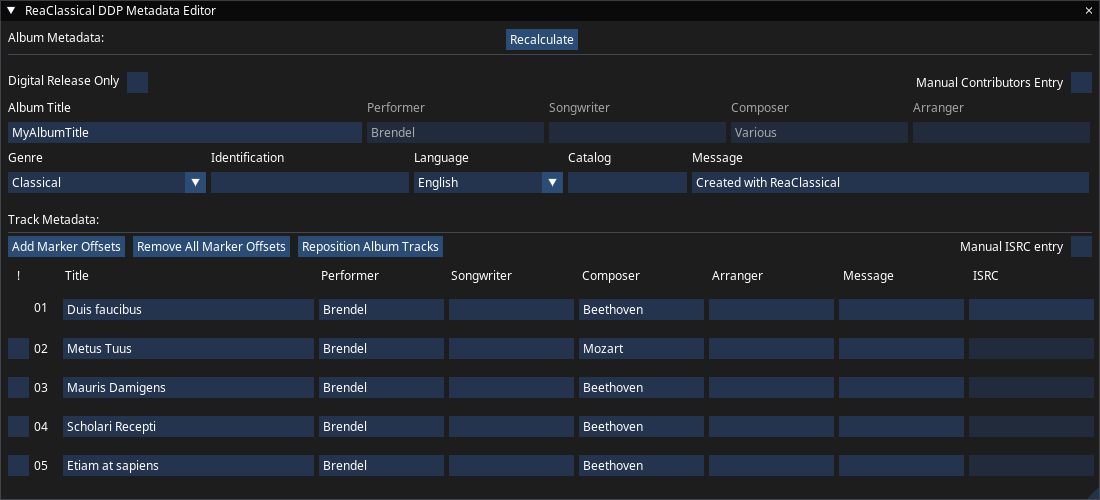1100x500 pixels.
Task: Click track 01 Arranger field
Action: click(772, 309)
